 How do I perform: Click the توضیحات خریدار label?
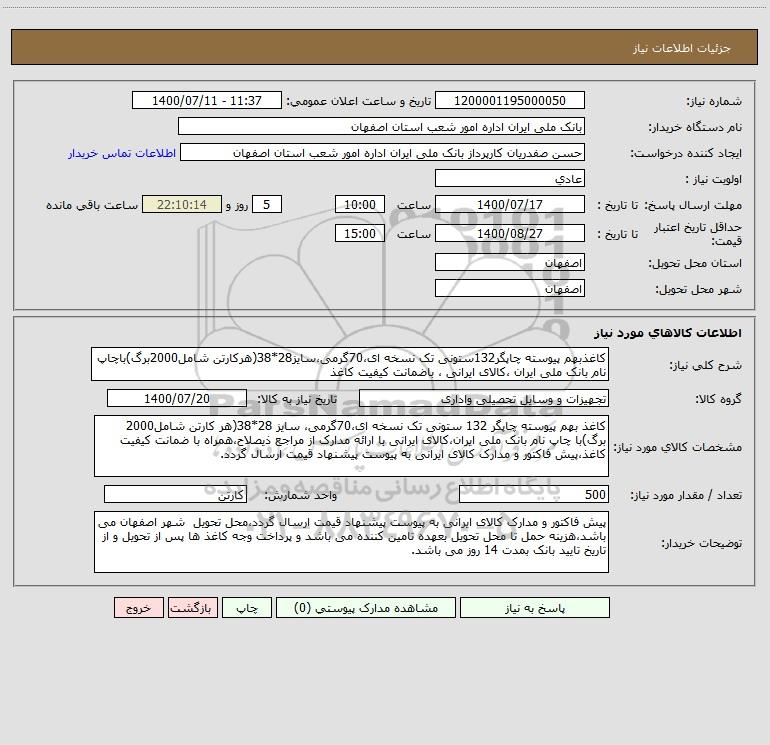pyautogui.click(x=702, y=543)
